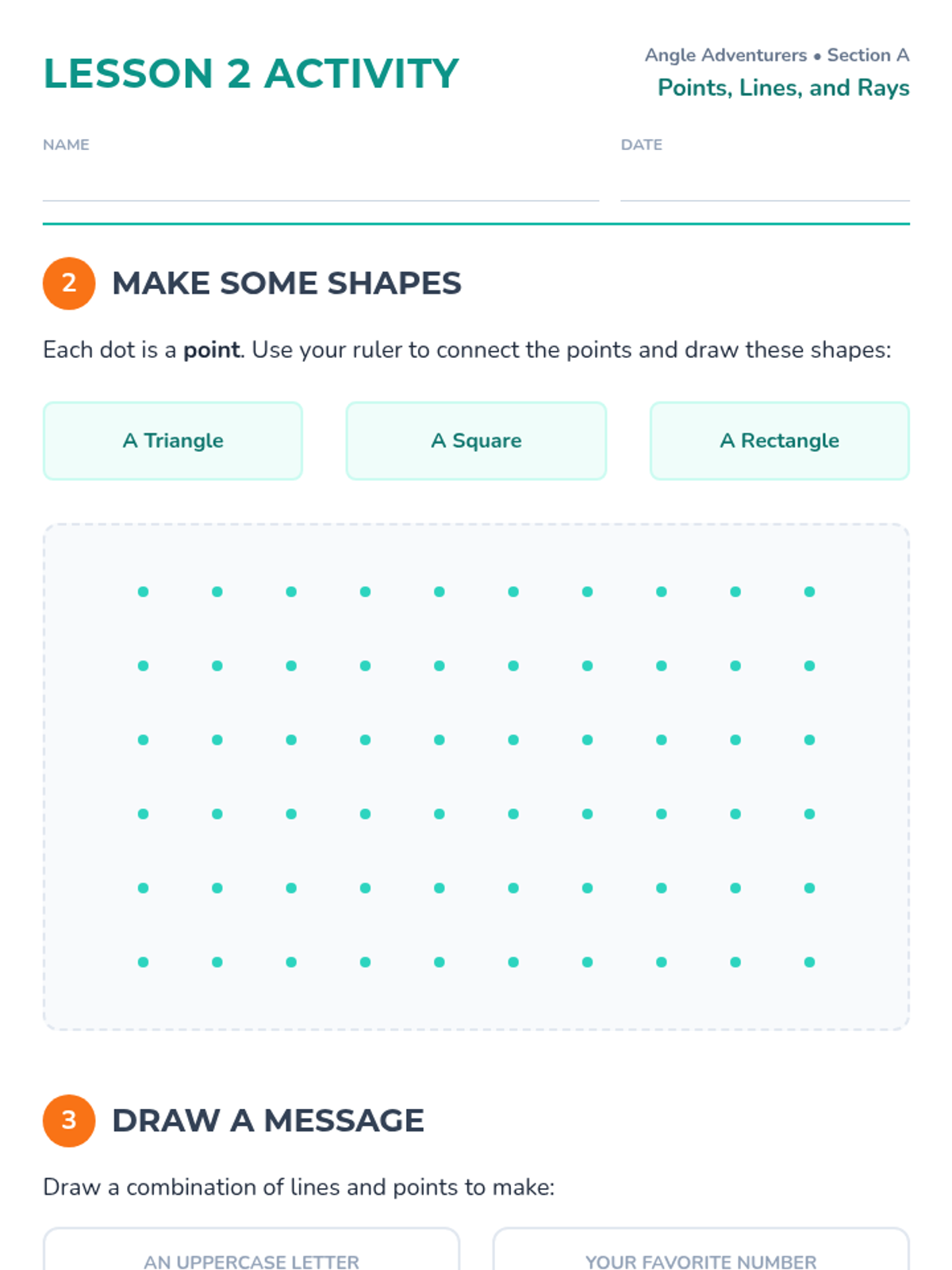The image size is (952, 1270).
Task: Select the "A Square" shape card
Action: (476, 441)
